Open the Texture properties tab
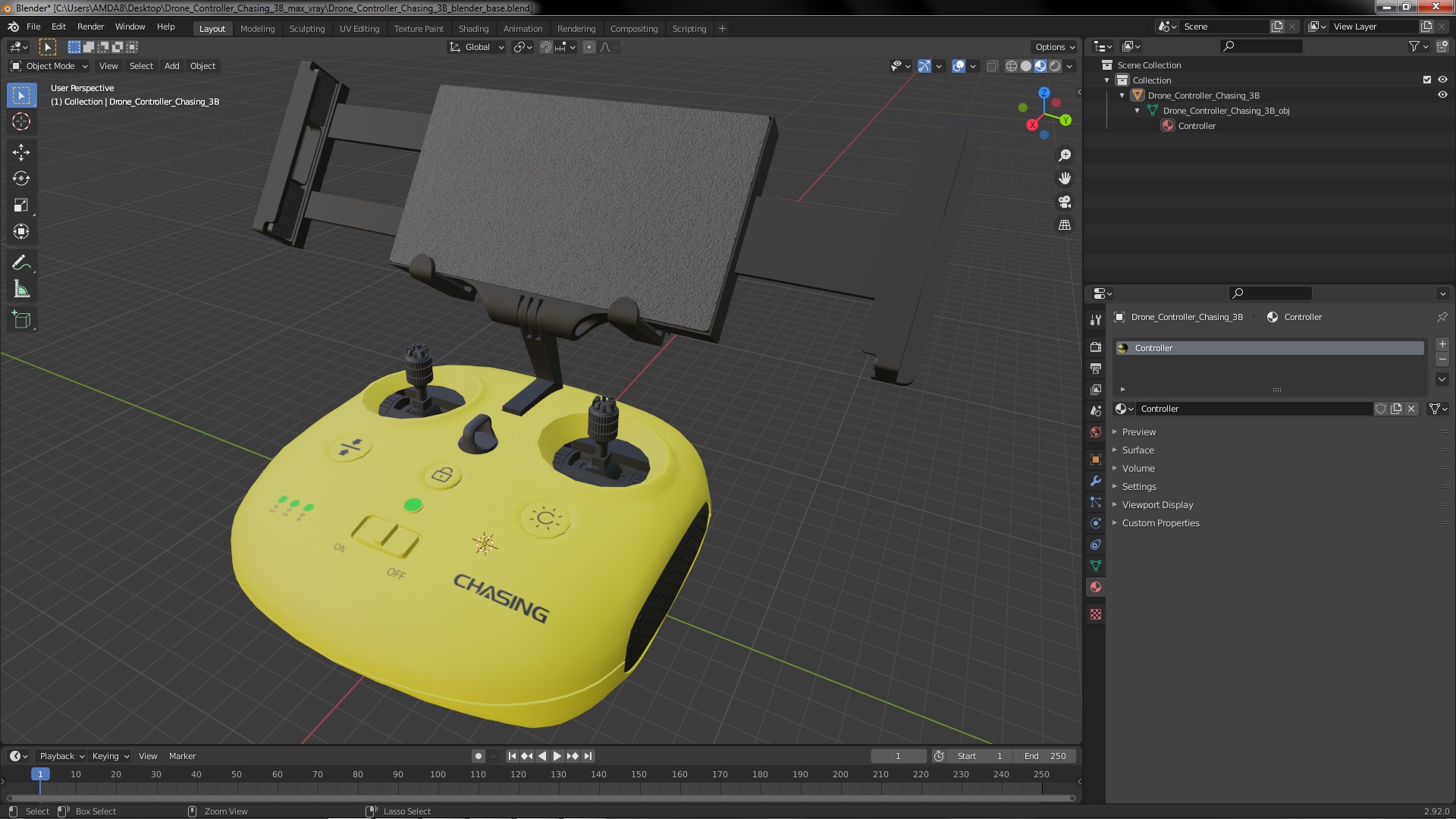Image resolution: width=1456 pixels, height=819 pixels. click(x=1095, y=614)
